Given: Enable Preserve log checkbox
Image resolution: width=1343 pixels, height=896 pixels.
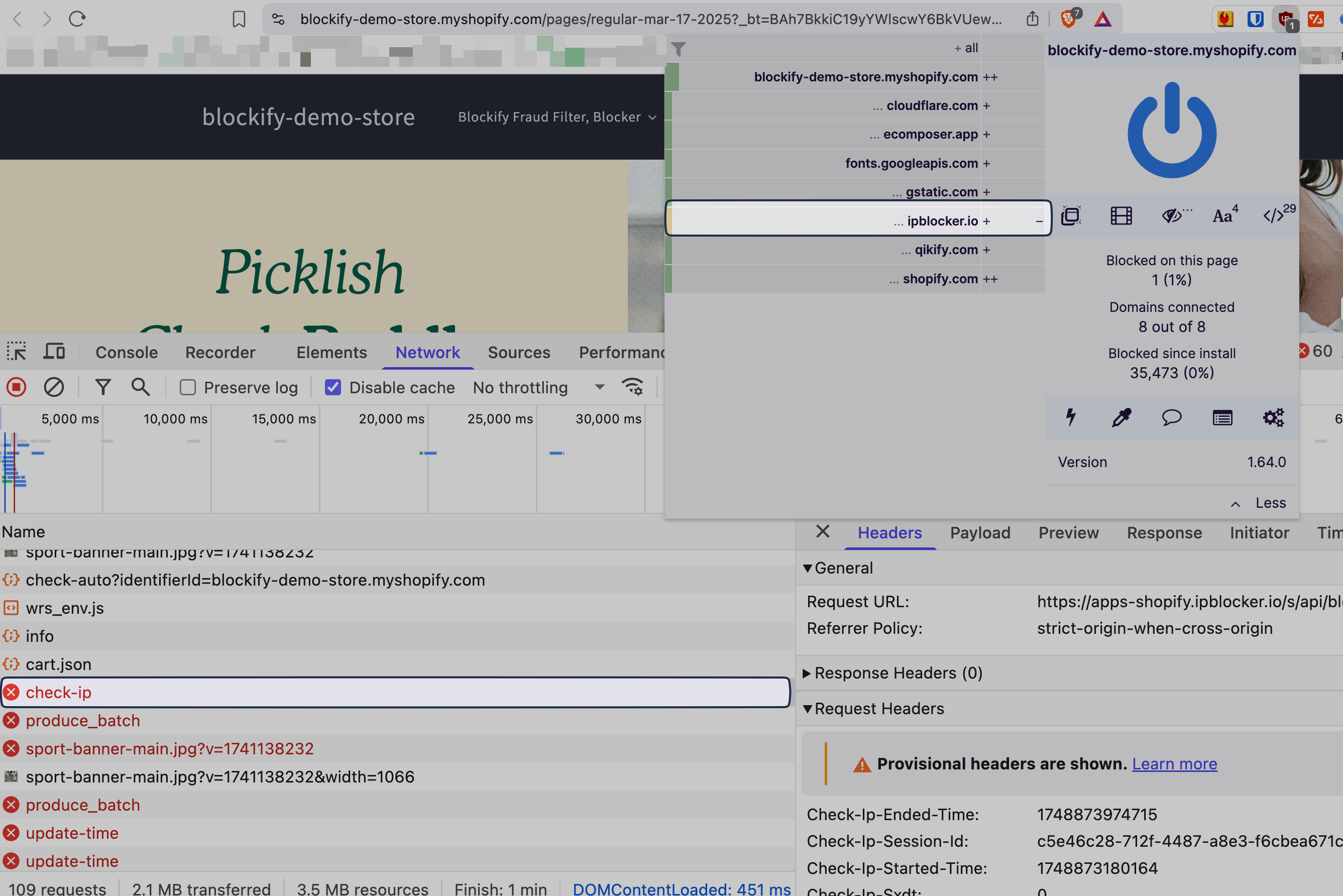Looking at the screenshot, I should tap(187, 387).
